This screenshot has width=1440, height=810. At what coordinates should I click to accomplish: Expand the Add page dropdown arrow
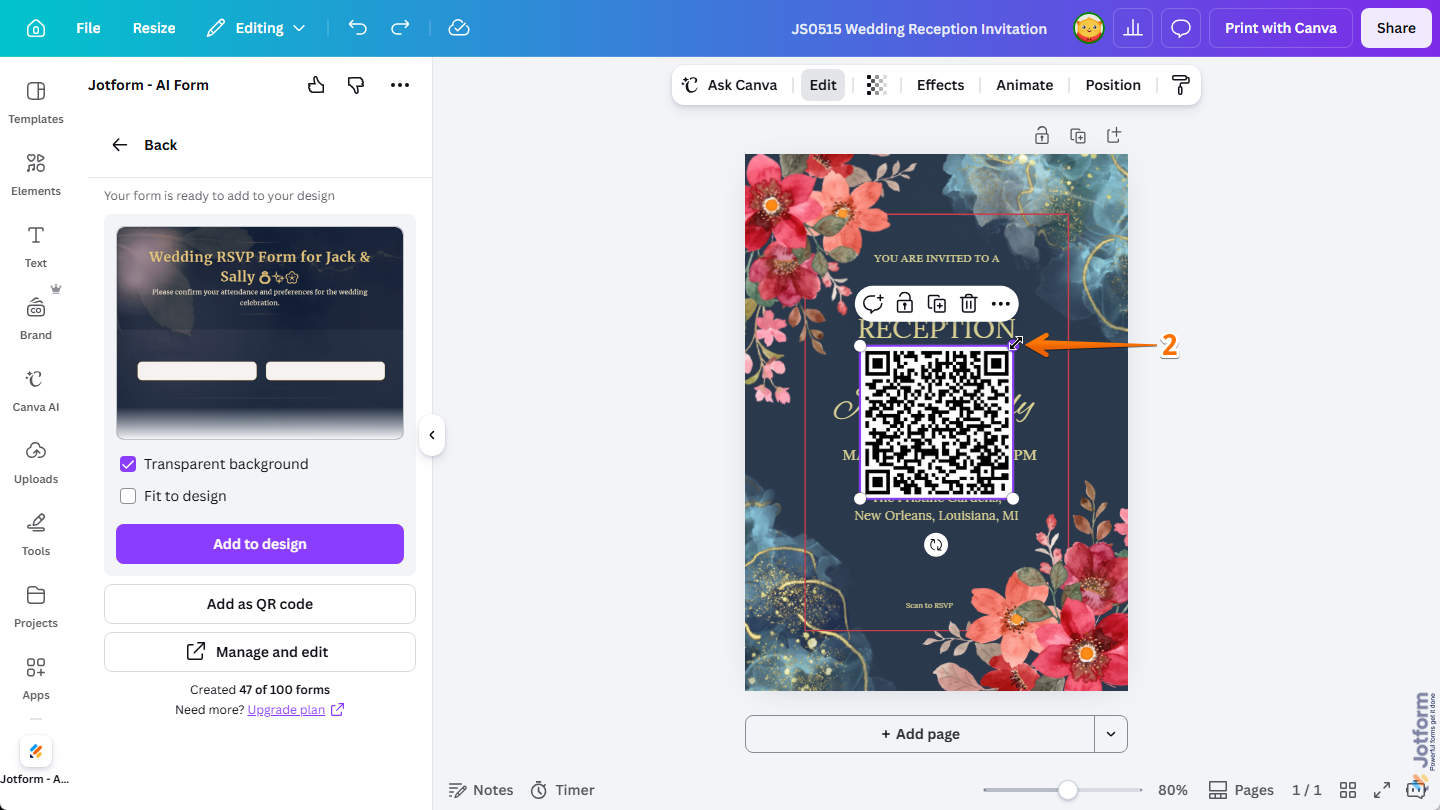(1111, 734)
